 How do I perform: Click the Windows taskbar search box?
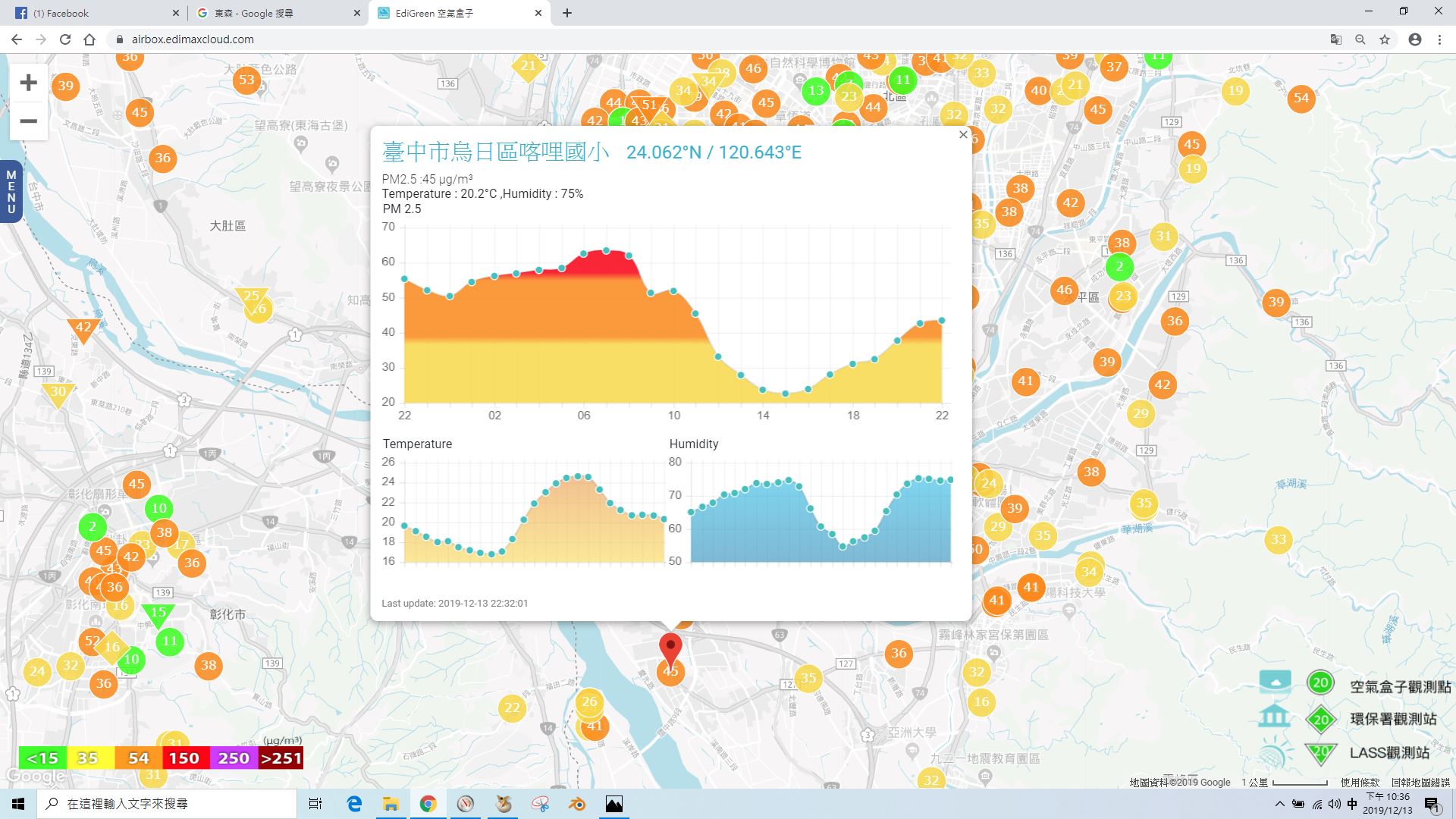coord(167,804)
